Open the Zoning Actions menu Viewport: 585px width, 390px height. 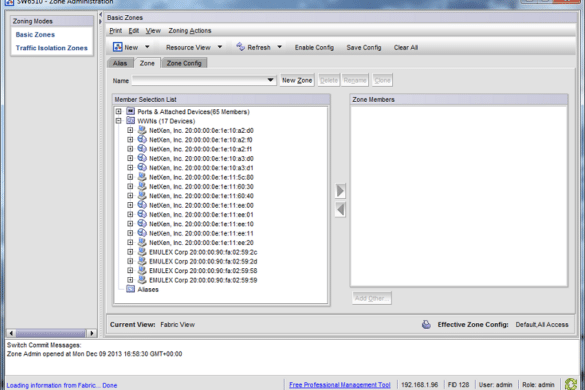(x=190, y=31)
